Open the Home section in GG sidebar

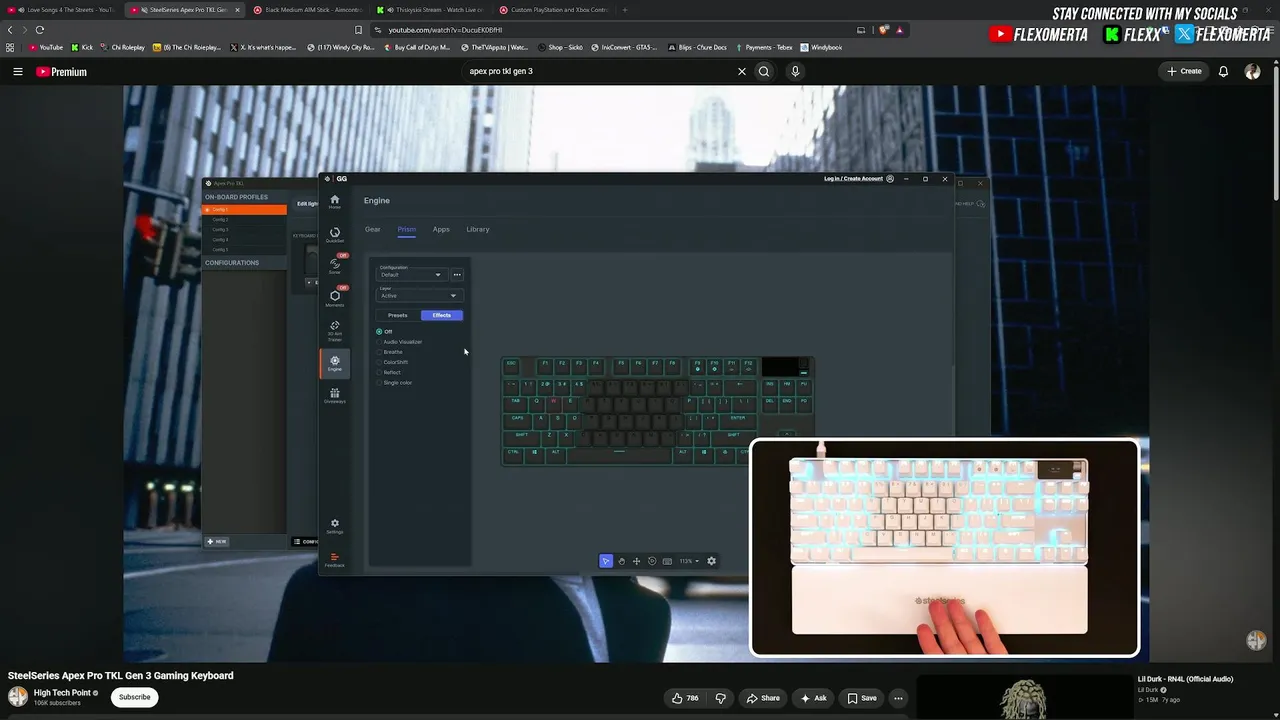click(334, 201)
